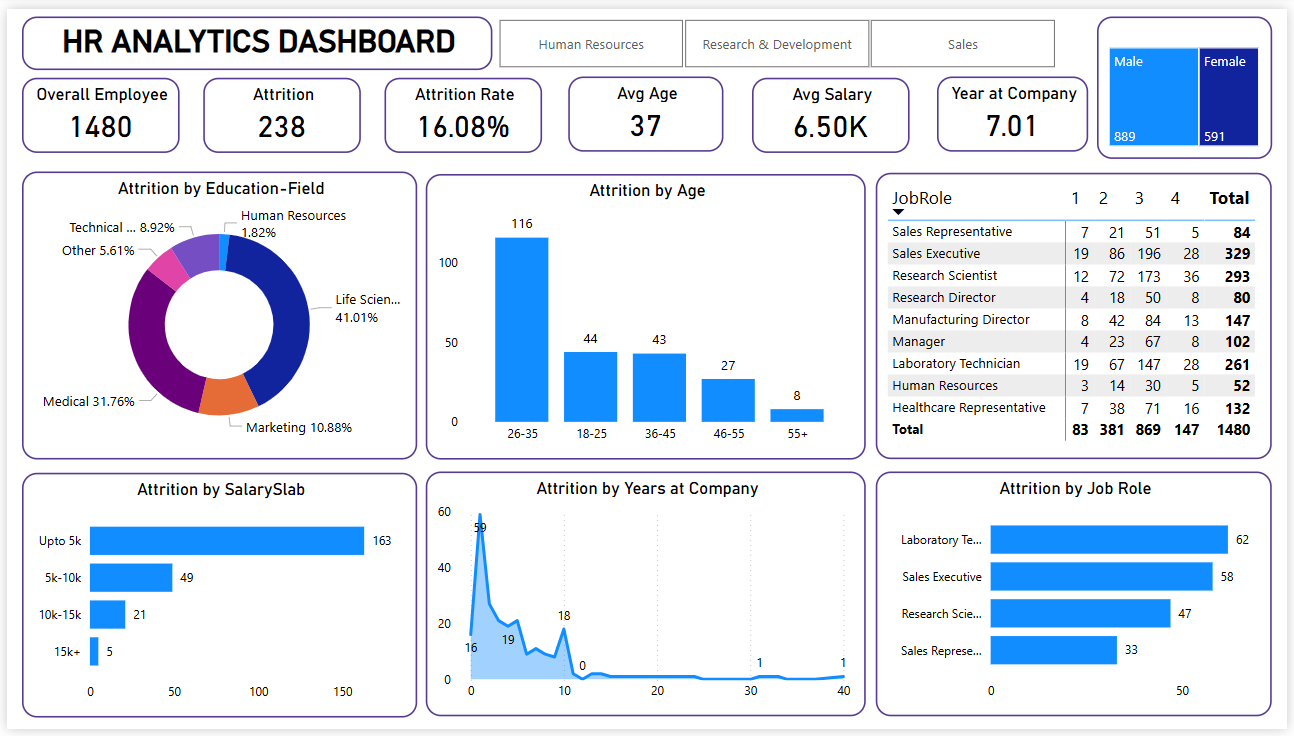Click the Total column header in table
This screenshot has width=1294, height=736.
pos(1229,198)
